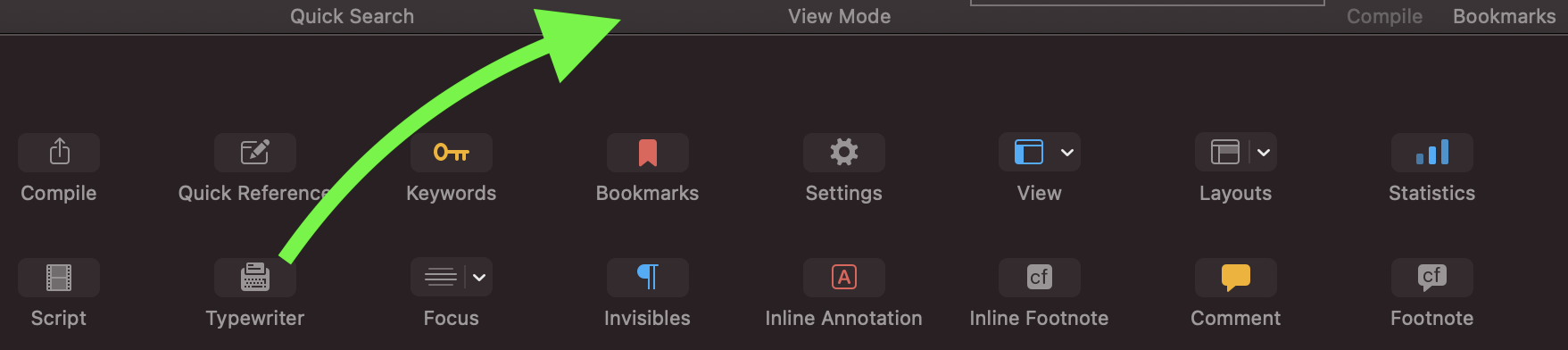This screenshot has width=1568, height=350.
Task: Open the Focus dropdown chevron
Action: pos(479,278)
